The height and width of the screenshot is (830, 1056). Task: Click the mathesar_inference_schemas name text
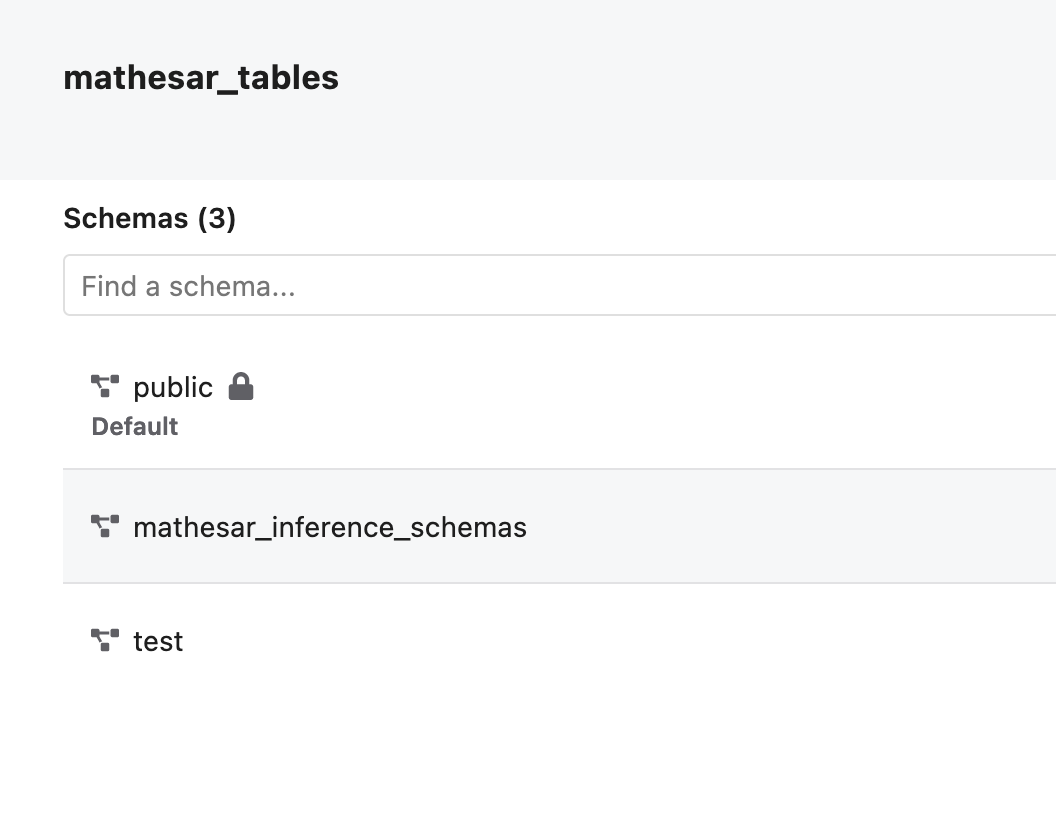pyautogui.click(x=330, y=527)
